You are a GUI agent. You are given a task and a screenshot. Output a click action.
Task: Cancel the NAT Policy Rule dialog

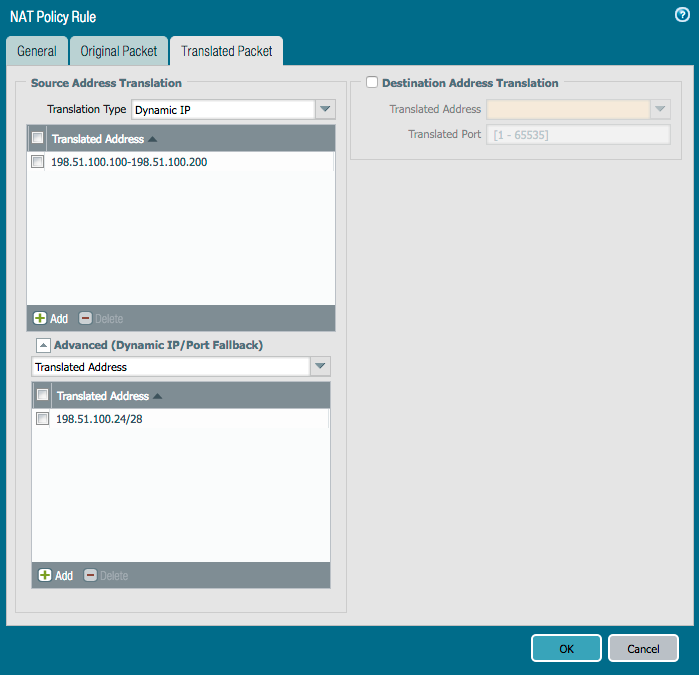pyautogui.click(x=643, y=648)
